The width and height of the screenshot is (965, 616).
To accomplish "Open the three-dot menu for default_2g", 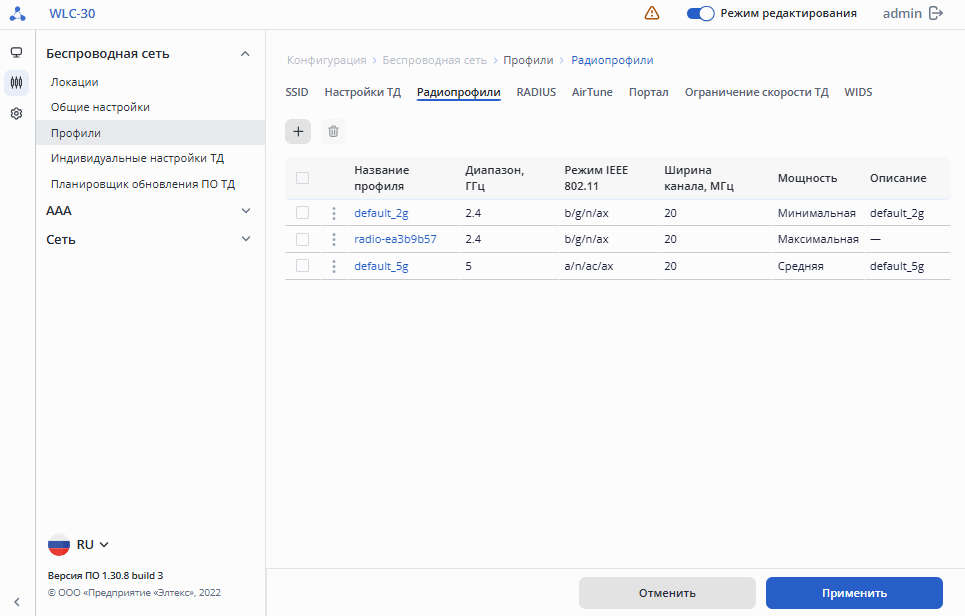I will [334, 213].
